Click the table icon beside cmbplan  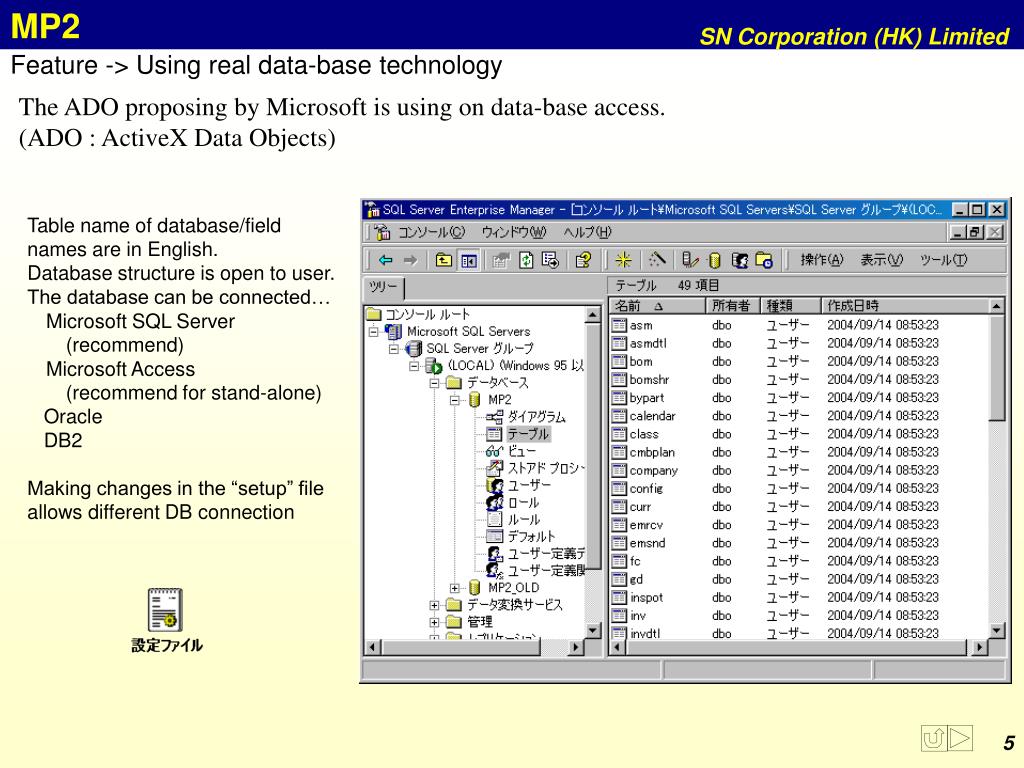pos(619,453)
